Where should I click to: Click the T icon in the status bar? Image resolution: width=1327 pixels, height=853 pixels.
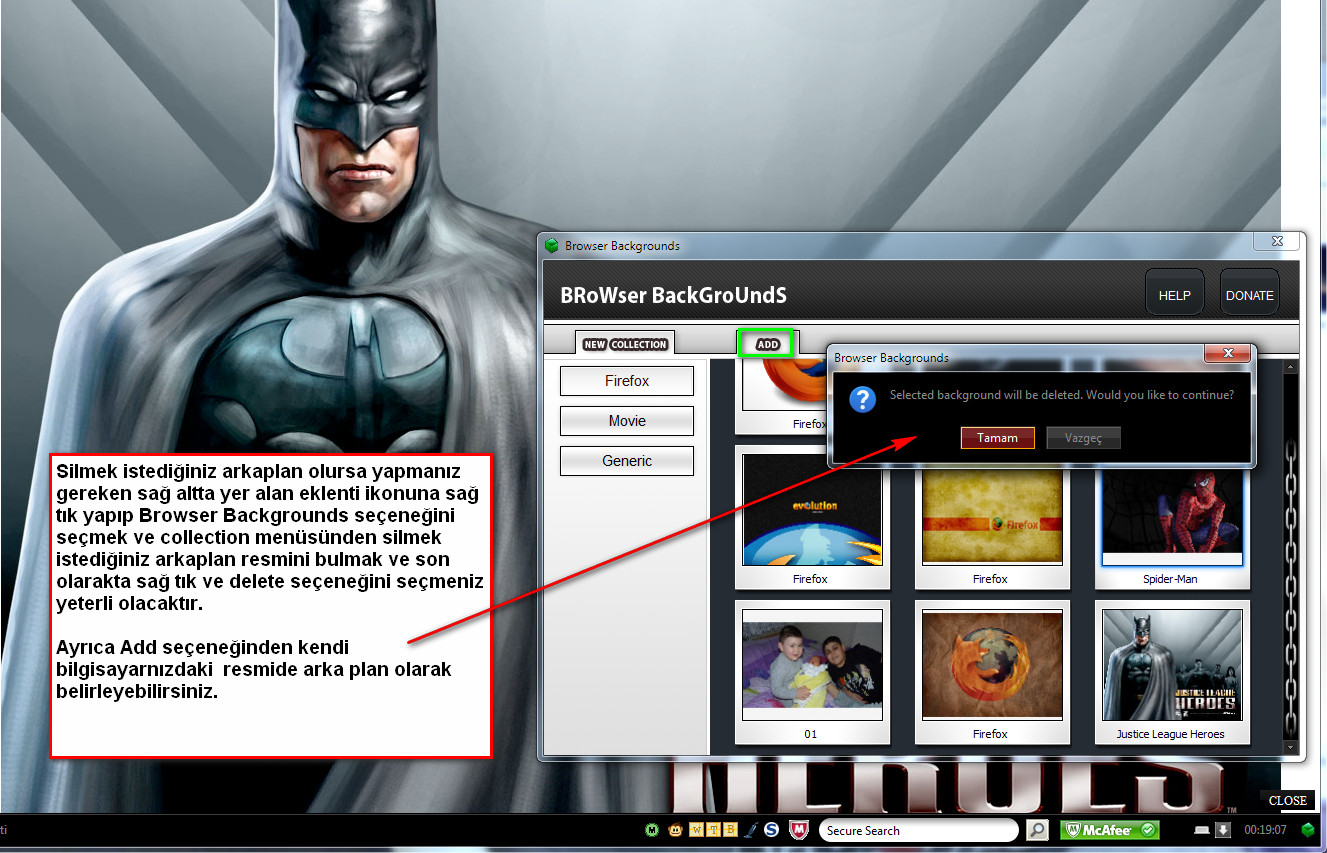pos(714,830)
